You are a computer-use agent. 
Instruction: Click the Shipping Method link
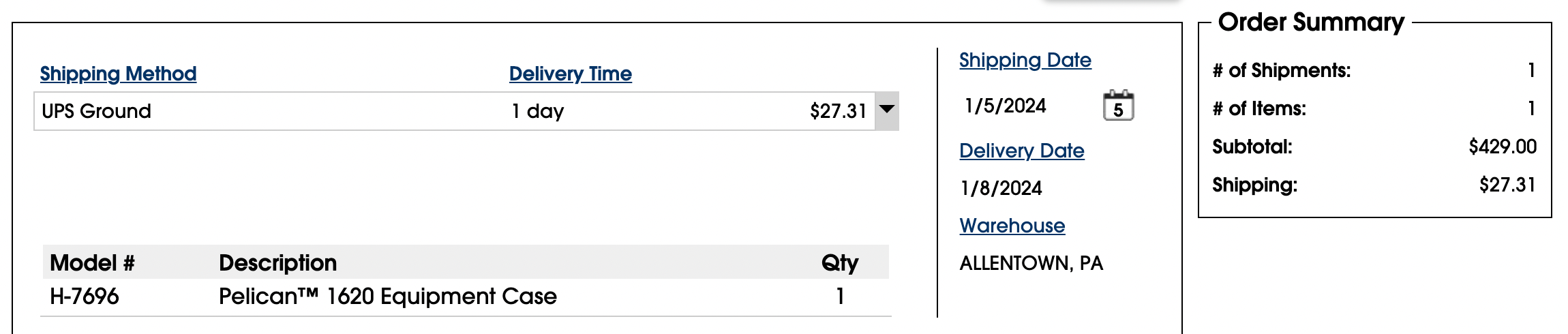click(118, 74)
